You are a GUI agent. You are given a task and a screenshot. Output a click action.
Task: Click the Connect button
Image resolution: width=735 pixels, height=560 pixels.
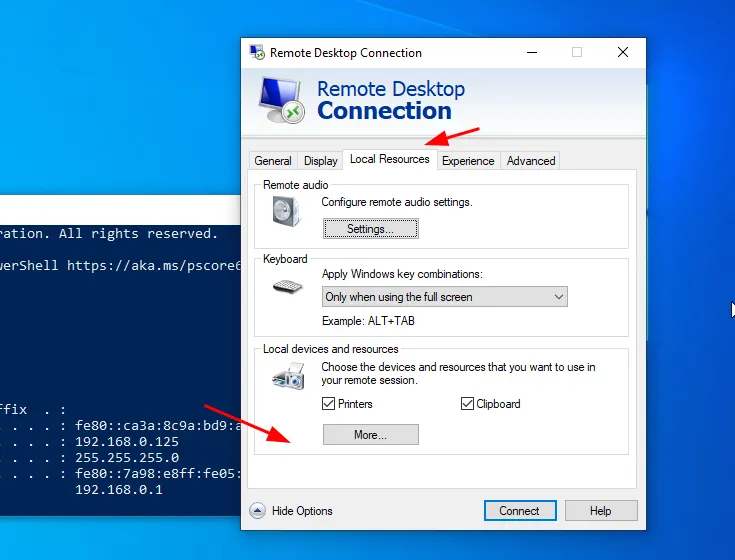click(519, 511)
